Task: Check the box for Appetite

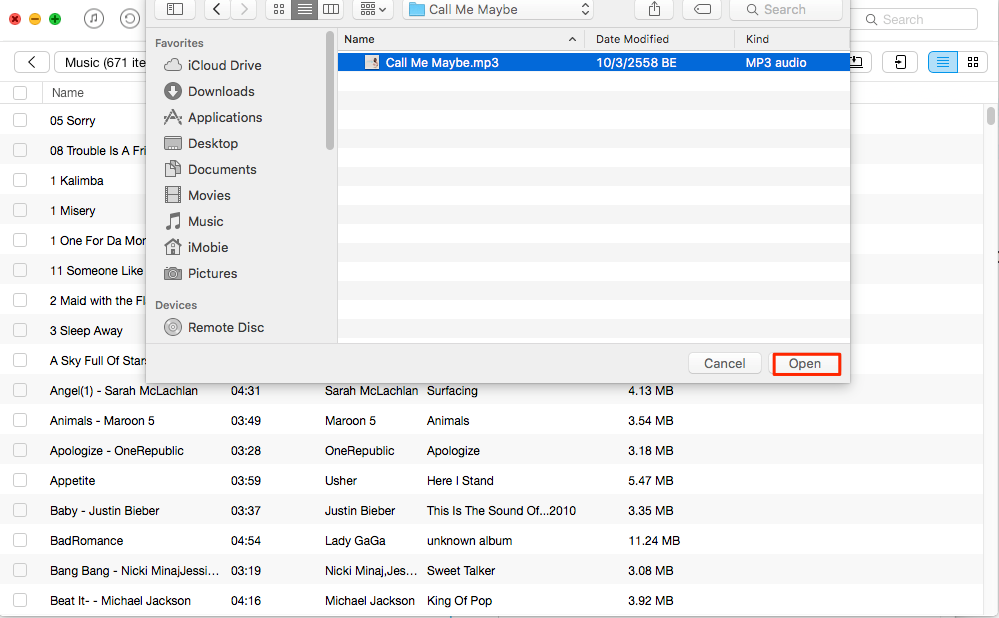Action: pos(20,480)
